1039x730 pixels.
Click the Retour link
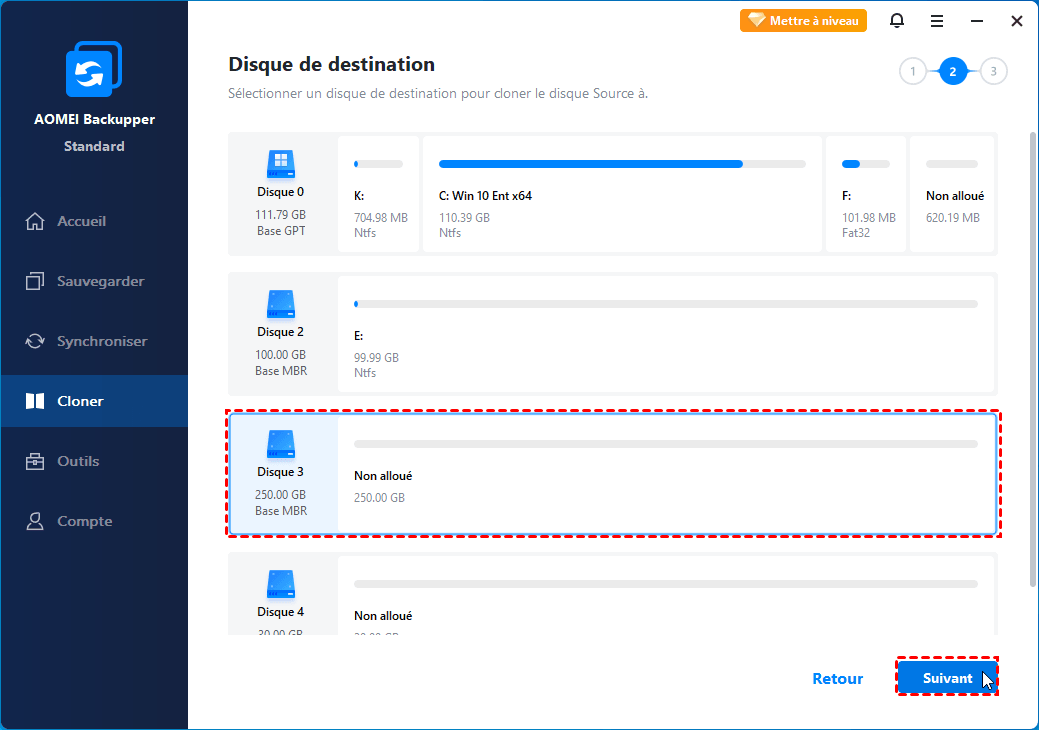click(837, 678)
